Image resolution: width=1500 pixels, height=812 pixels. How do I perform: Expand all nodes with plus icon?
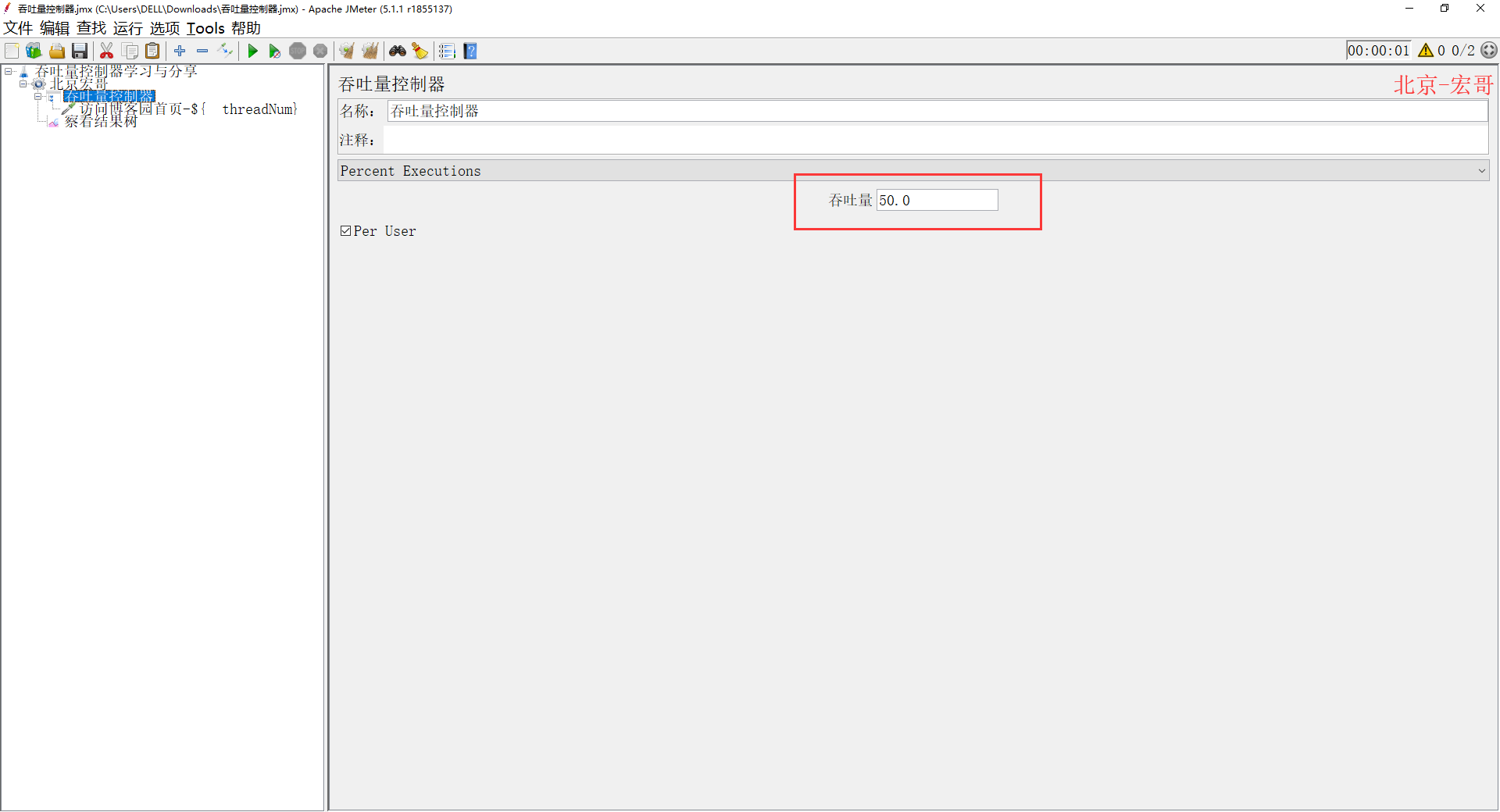coord(180,51)
